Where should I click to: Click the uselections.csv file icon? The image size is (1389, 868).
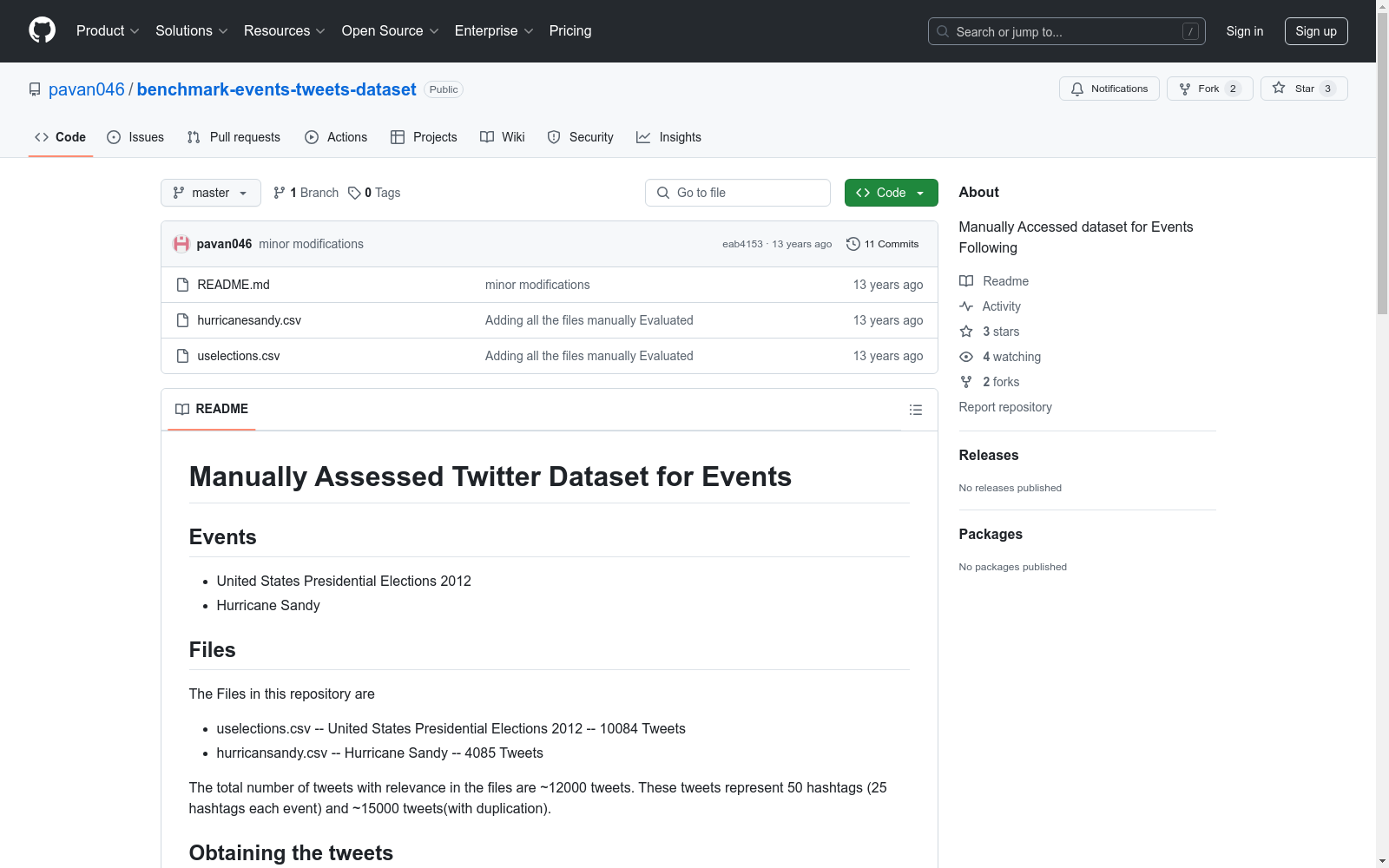click(182, 356)
